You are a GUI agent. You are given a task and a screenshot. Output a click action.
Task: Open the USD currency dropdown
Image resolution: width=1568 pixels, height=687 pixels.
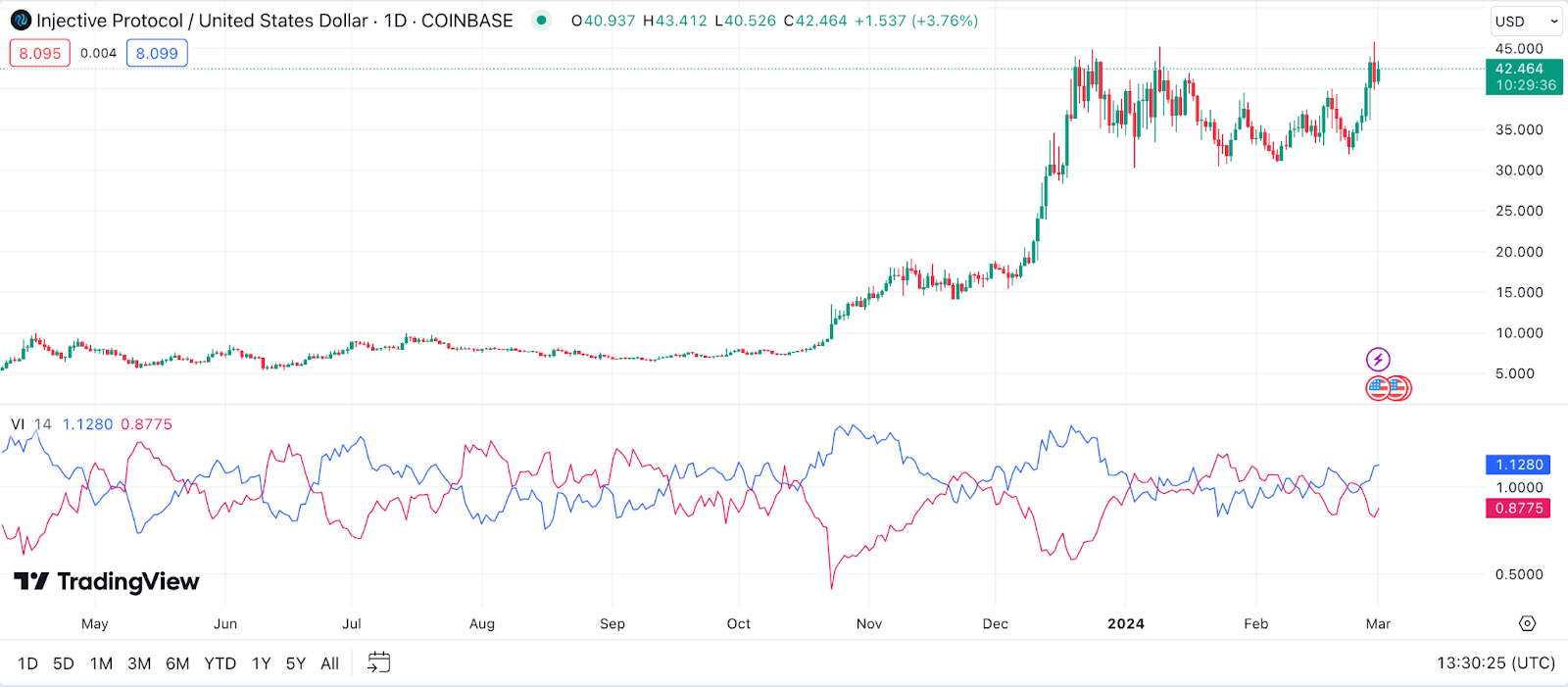(x=1527, y=21)
